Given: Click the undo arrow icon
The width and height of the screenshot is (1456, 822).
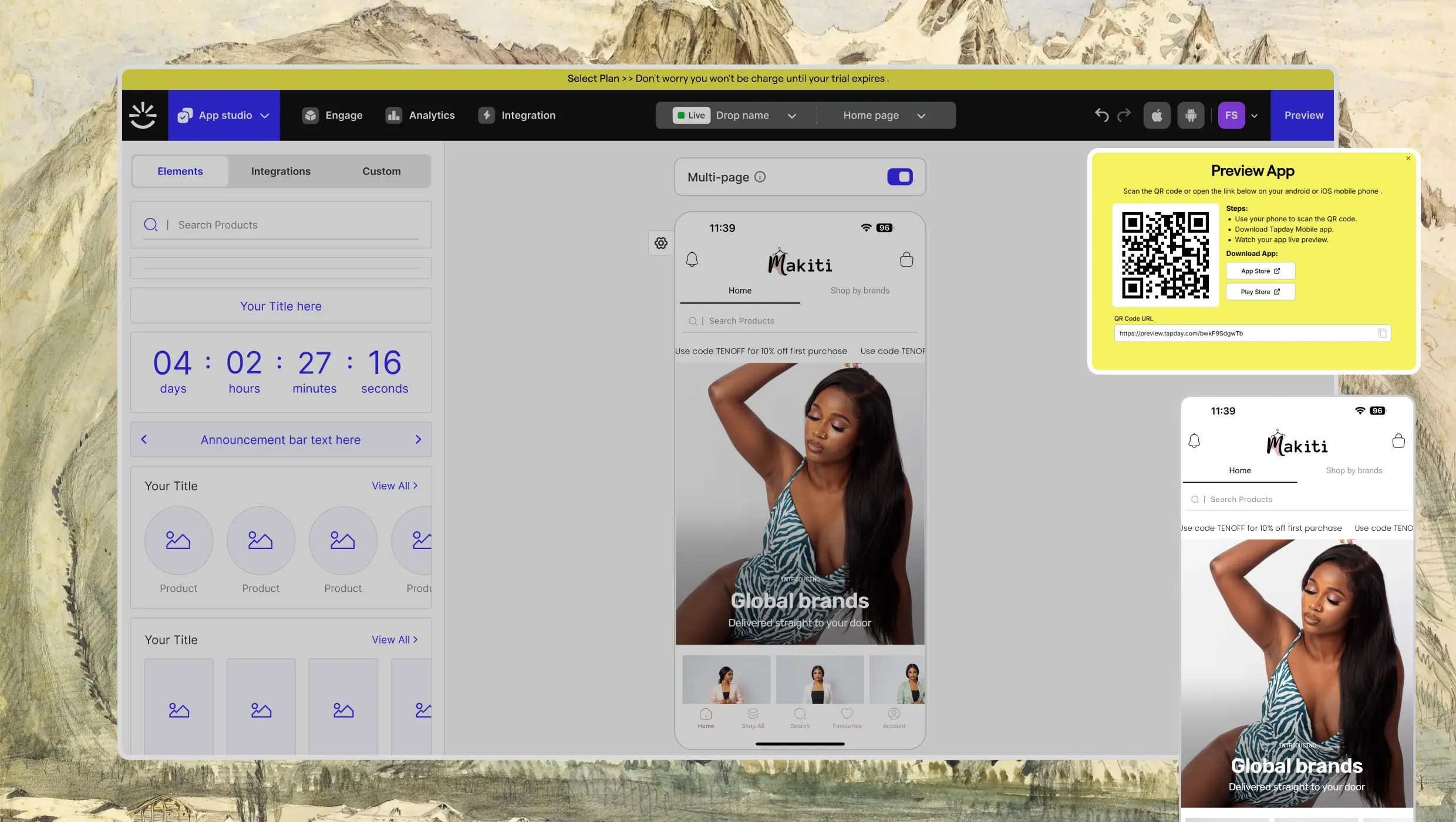Looking at the screenshot, I should pos(1101,115).
